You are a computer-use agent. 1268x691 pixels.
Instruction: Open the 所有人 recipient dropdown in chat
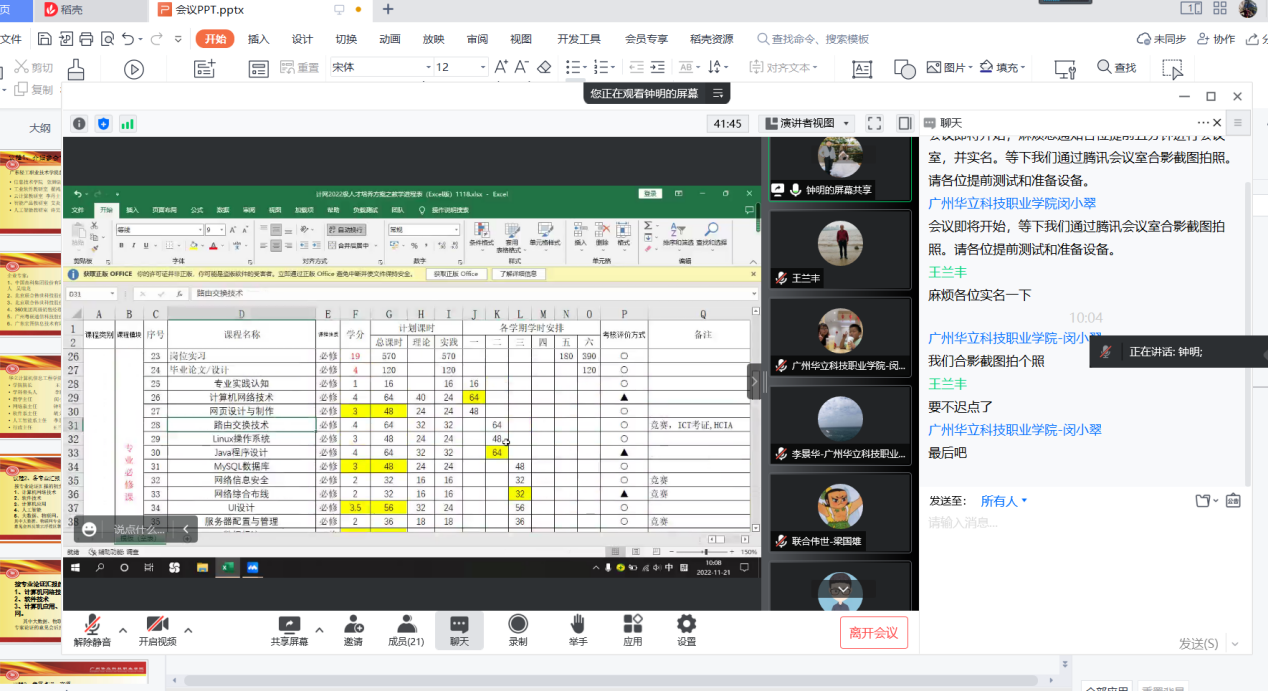(x=1003, y=501)
